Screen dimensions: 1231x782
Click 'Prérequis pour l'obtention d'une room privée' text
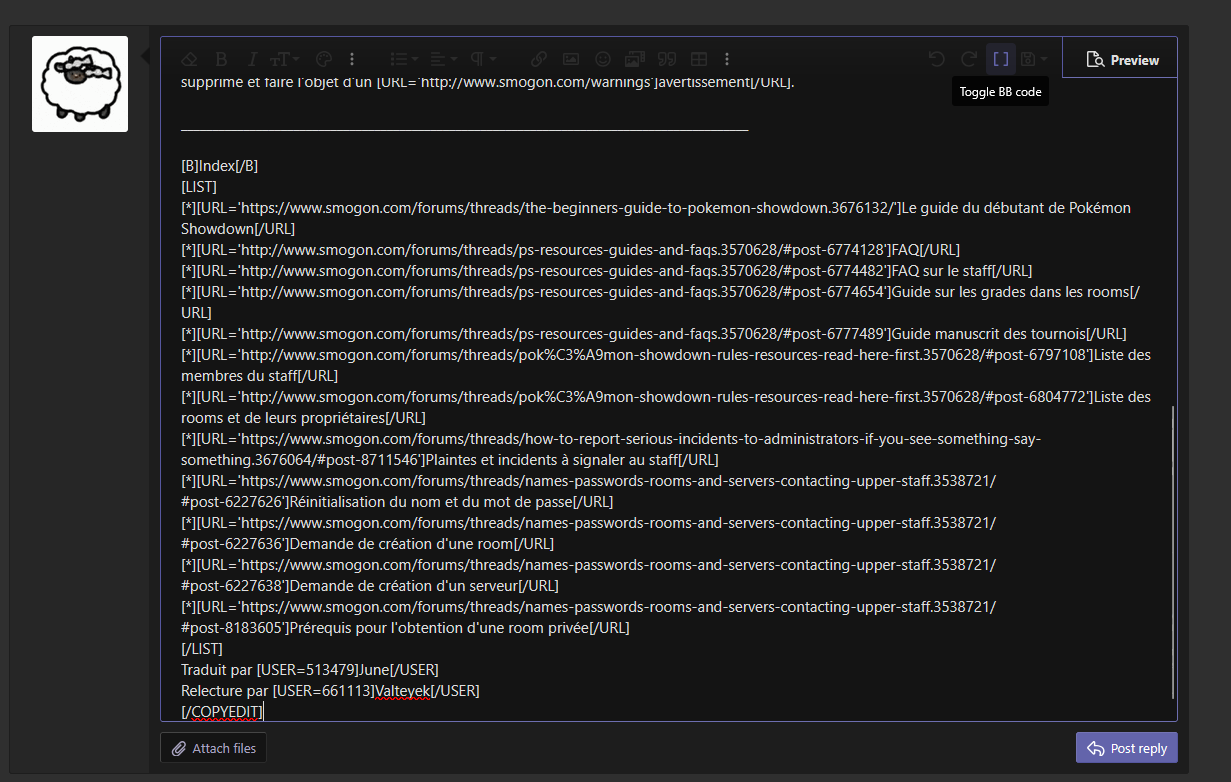click(439, 627)
